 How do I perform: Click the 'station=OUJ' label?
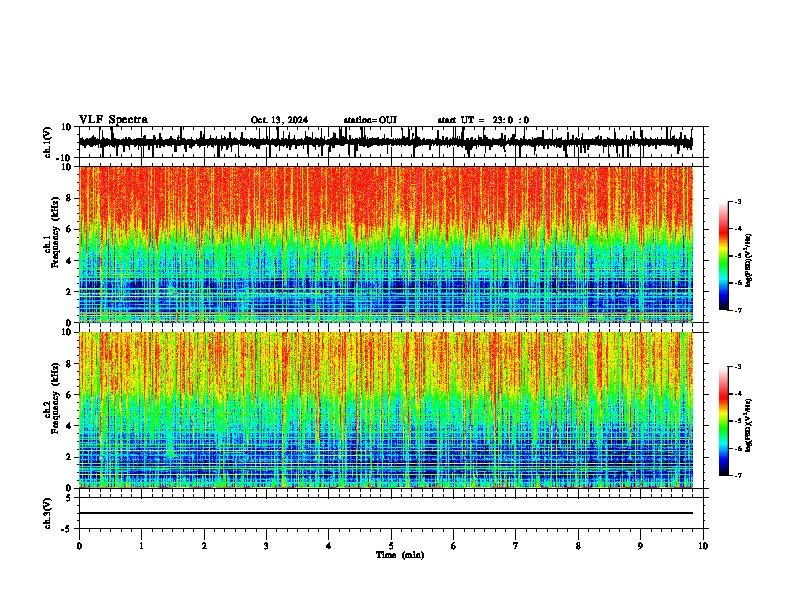point(370,120)
